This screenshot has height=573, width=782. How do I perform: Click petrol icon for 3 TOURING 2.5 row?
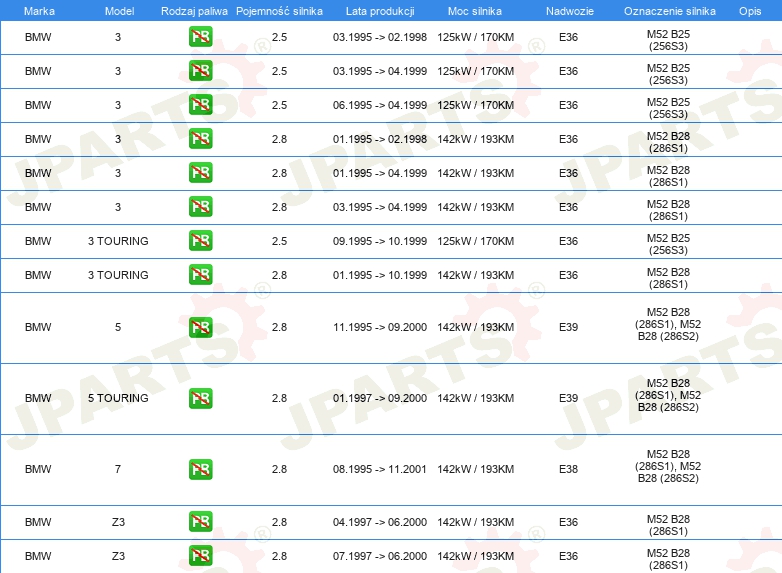[200, 240]
